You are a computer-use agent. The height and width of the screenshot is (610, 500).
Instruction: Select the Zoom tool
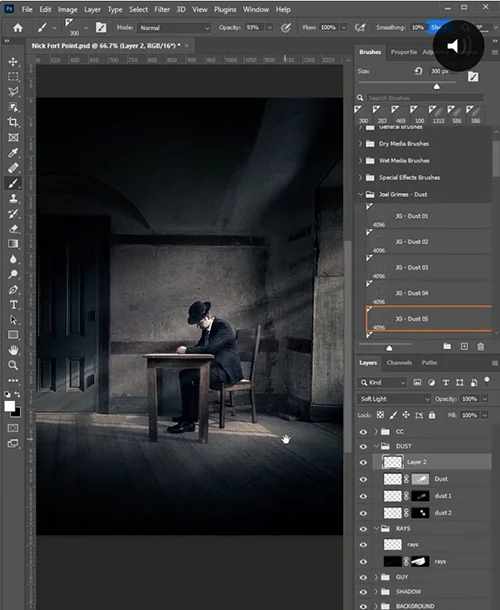pyautogui.click(x=13, y=365)
